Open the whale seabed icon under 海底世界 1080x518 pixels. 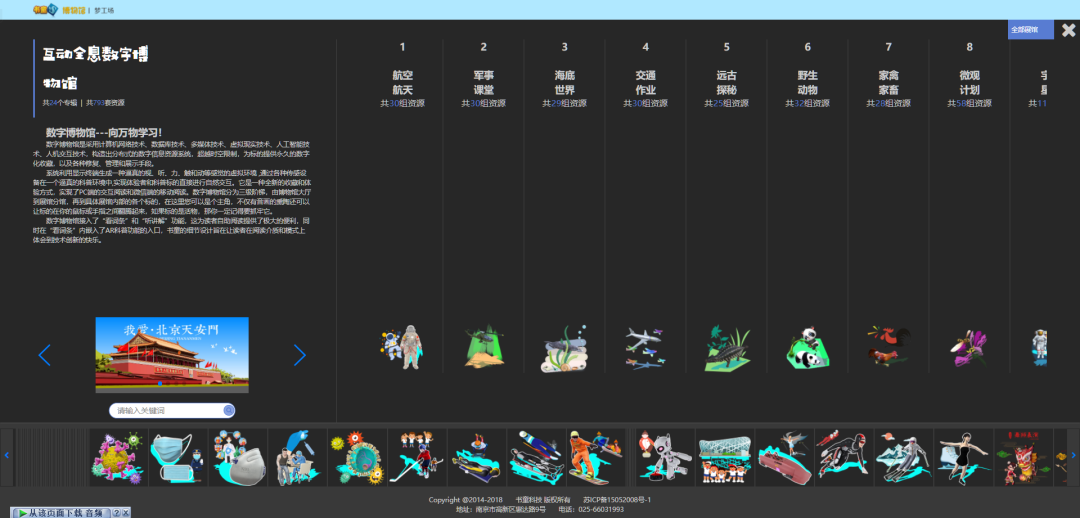point(565,349)
